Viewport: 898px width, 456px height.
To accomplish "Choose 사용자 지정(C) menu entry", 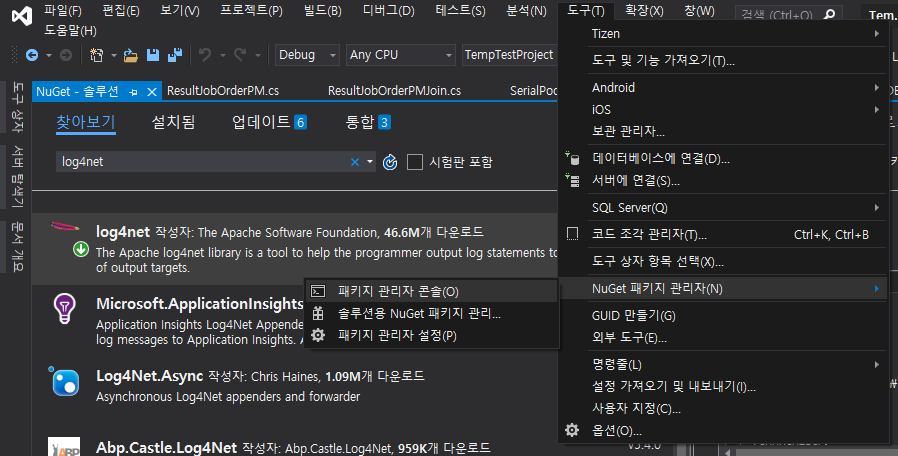I will point(722,408).
